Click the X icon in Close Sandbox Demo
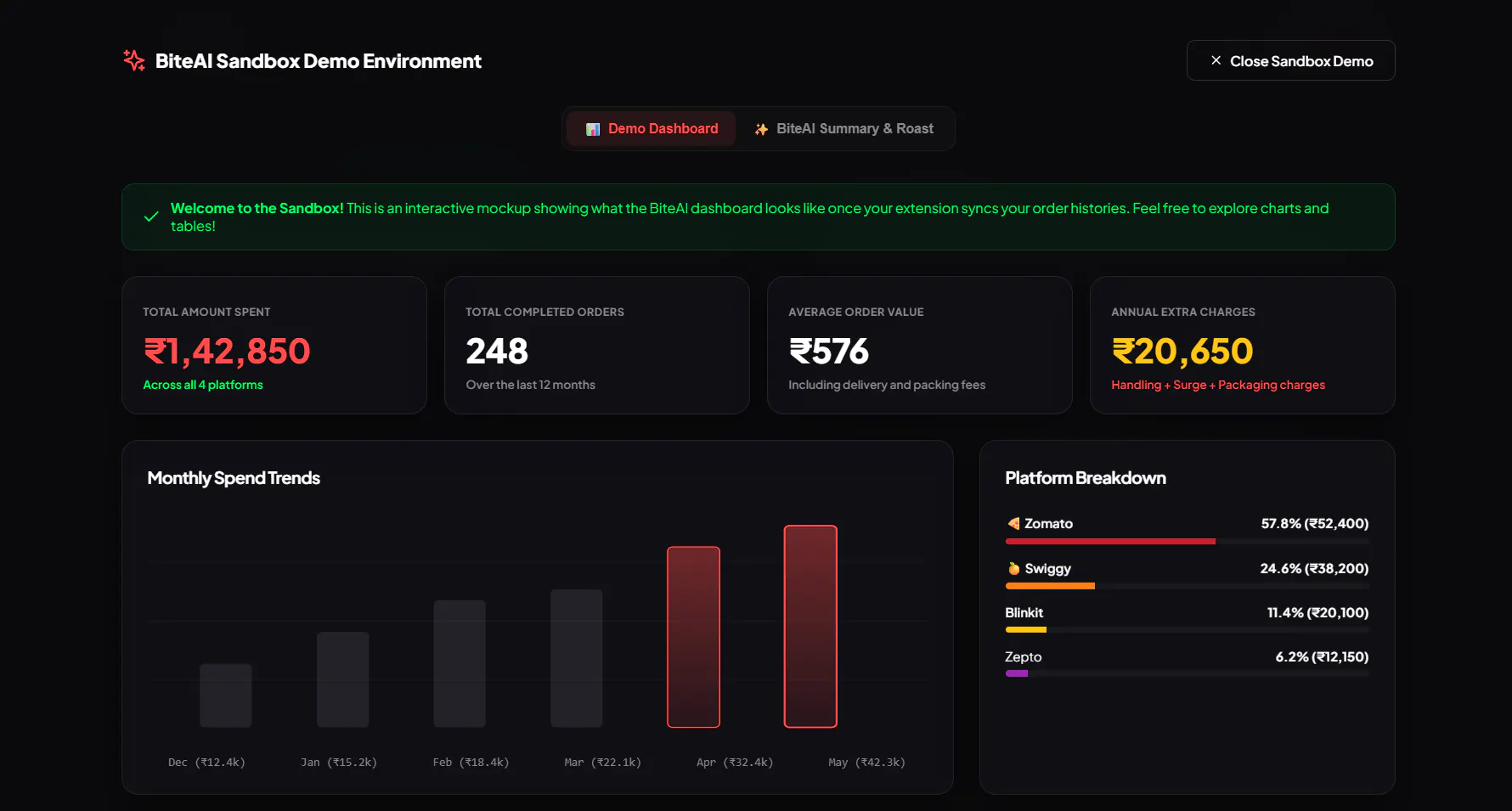This screenshot has height=811, width=1512. coord(1216,60)
